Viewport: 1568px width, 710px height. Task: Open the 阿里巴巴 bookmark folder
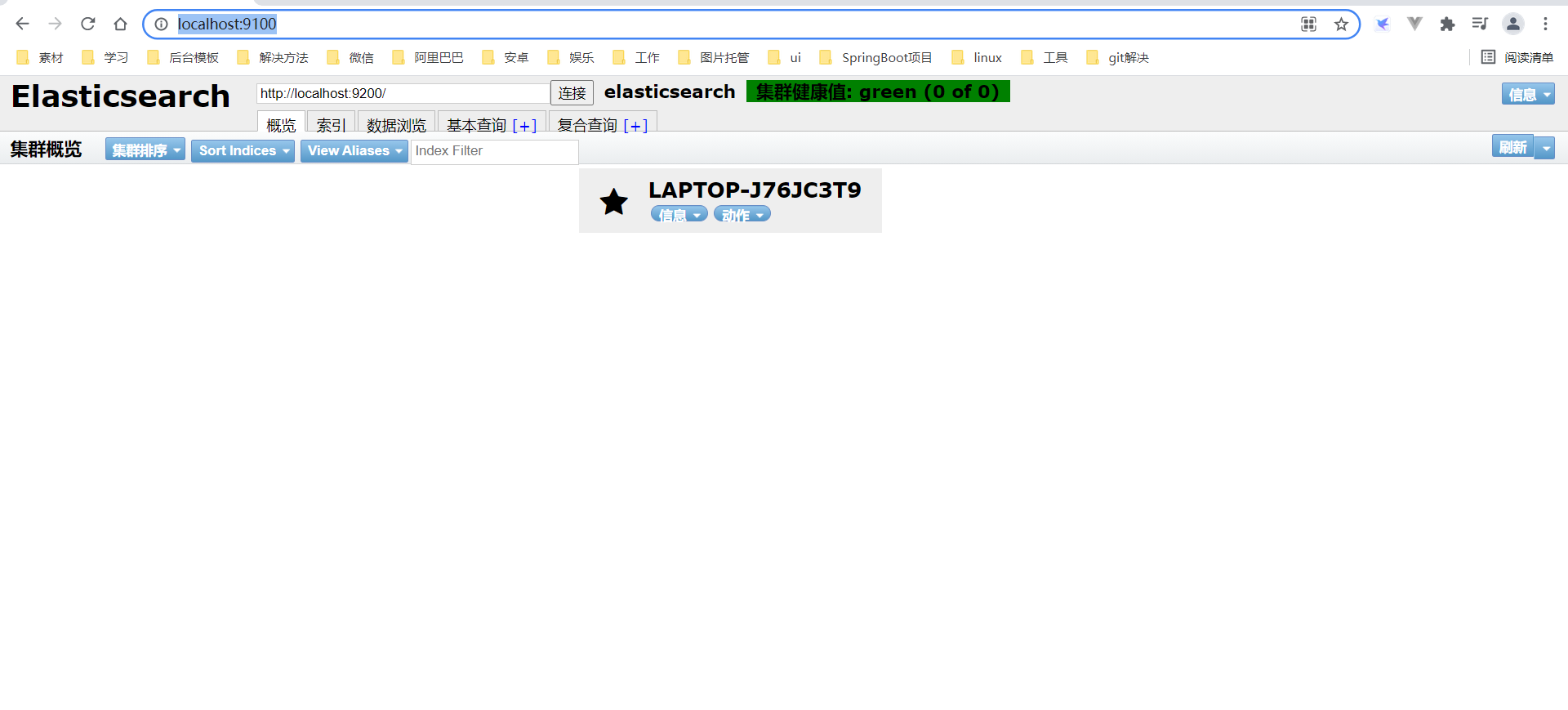click(428, 57)
